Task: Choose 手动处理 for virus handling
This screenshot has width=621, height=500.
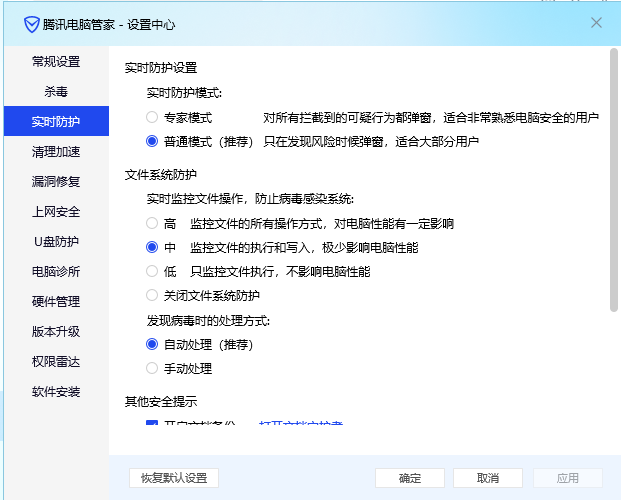Action: click(152, 368)
